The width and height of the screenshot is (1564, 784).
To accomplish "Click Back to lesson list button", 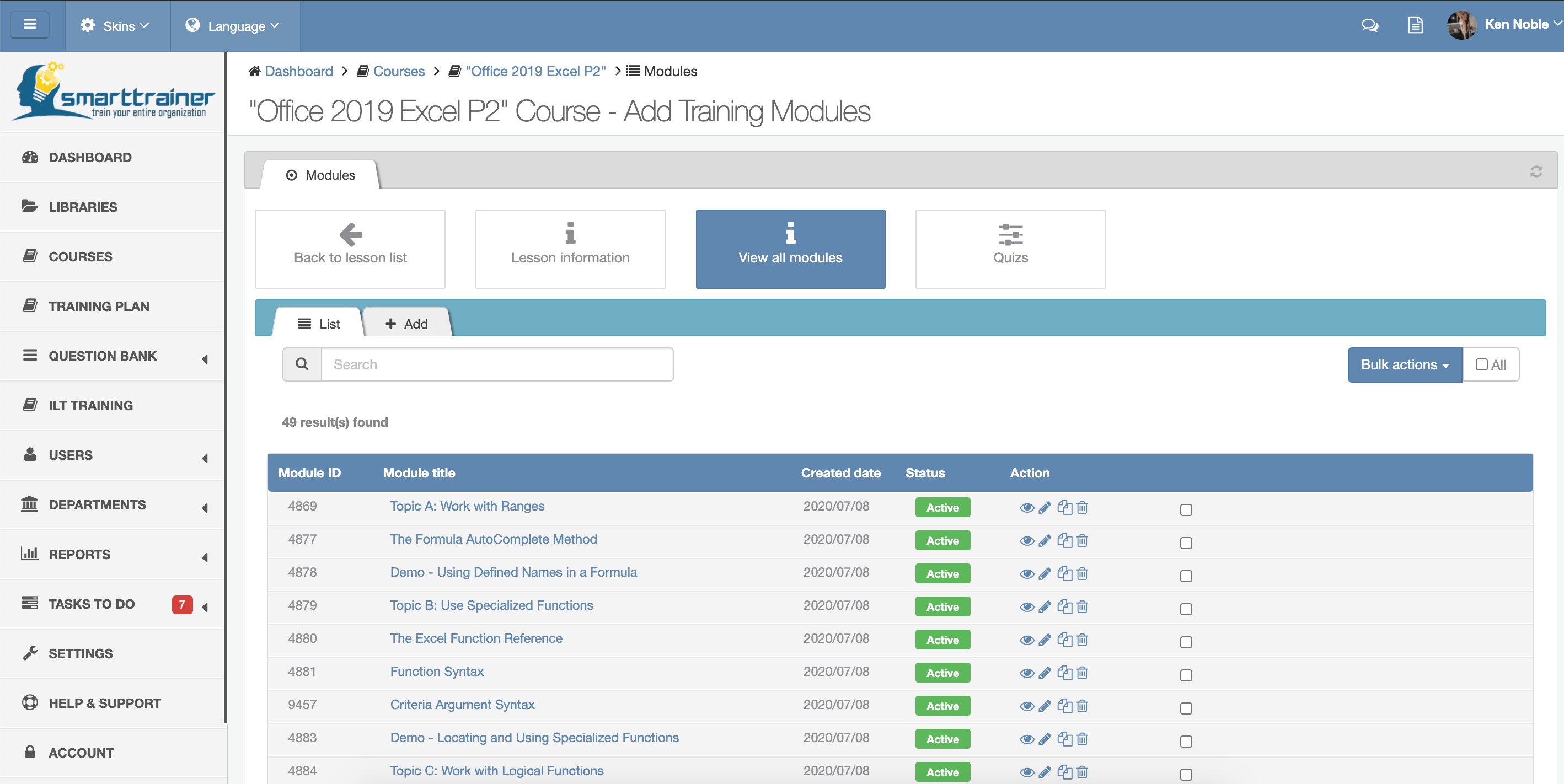I will (350, 249).
